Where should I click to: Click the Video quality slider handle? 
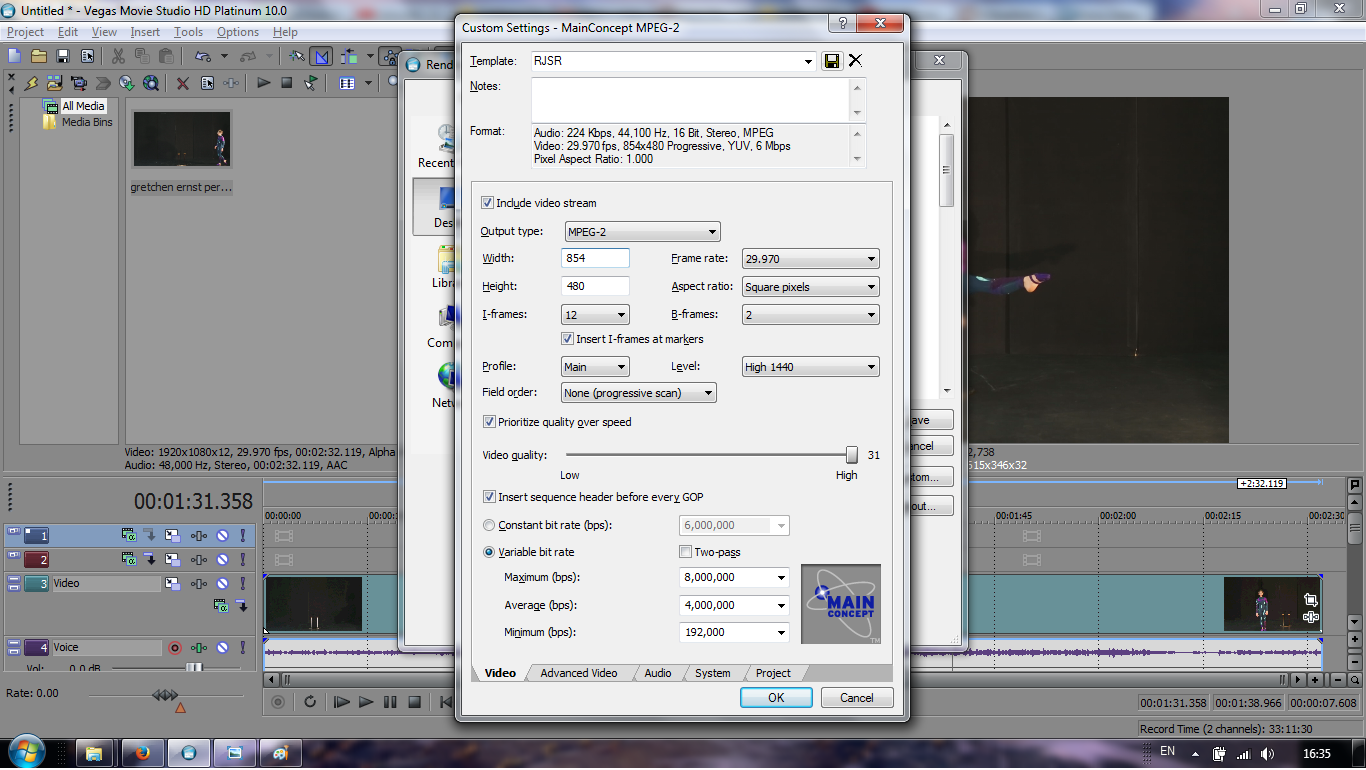pos(852,455)
